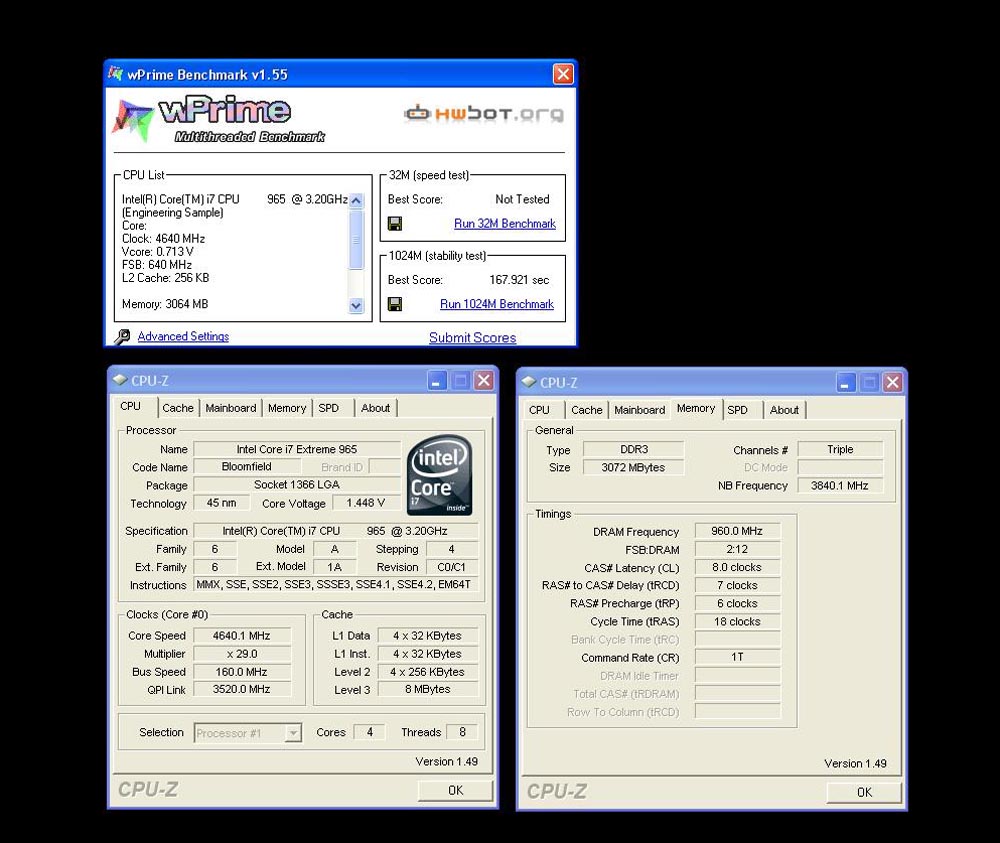Open About tab in left CPU-Z window

coord(376,407)
